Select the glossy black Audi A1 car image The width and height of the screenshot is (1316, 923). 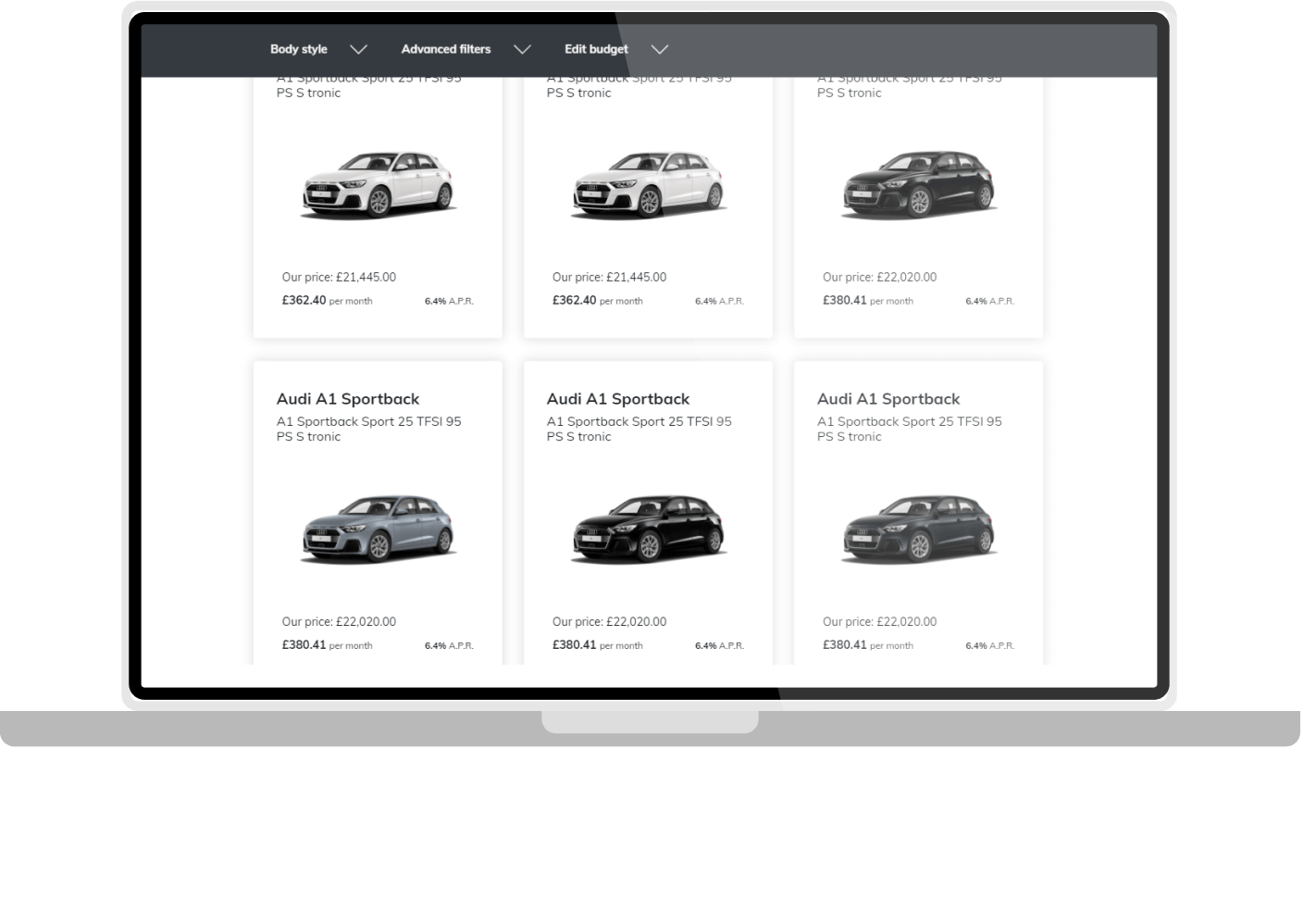coord(649,529)
